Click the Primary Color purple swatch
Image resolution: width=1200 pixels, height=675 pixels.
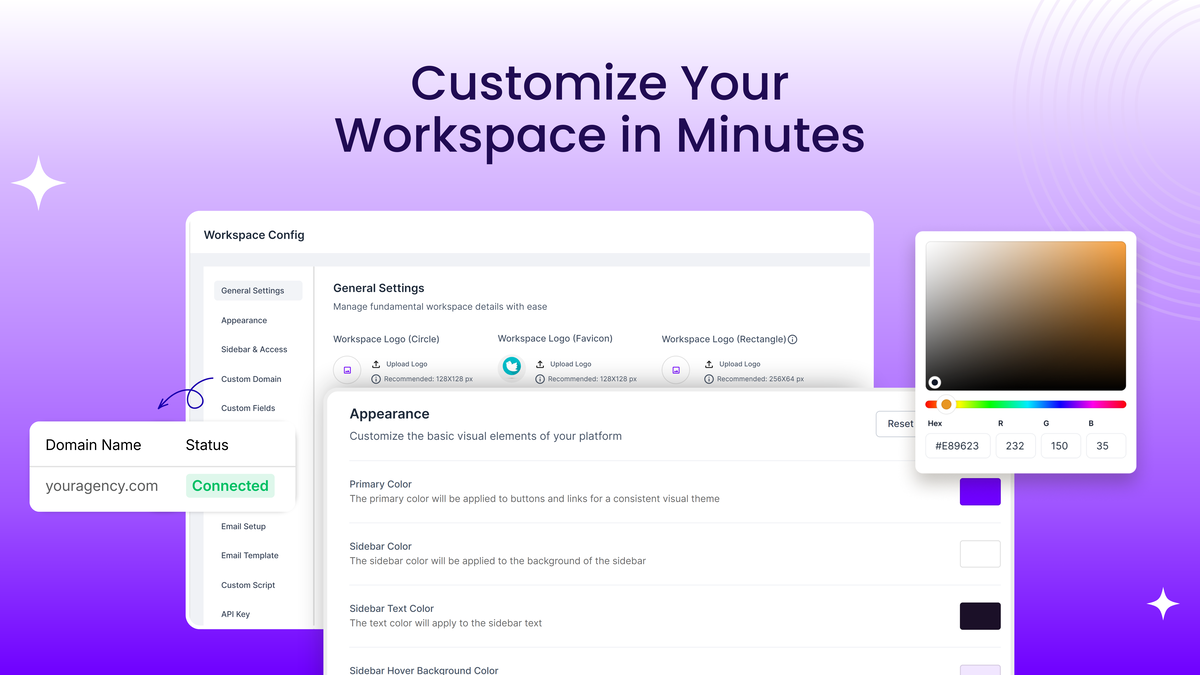pyautogui.click(x=980, y=491)
